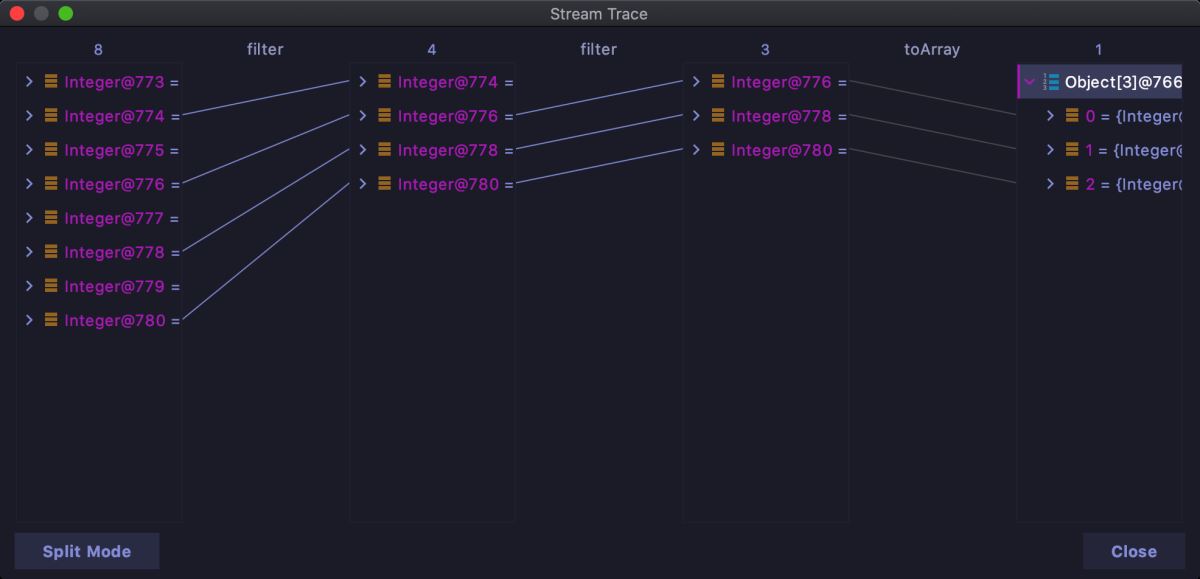The width and height of the screenshot is (1200, 579).
Task: Select the Integer@776 row in the second column
Action: [447, 116]
